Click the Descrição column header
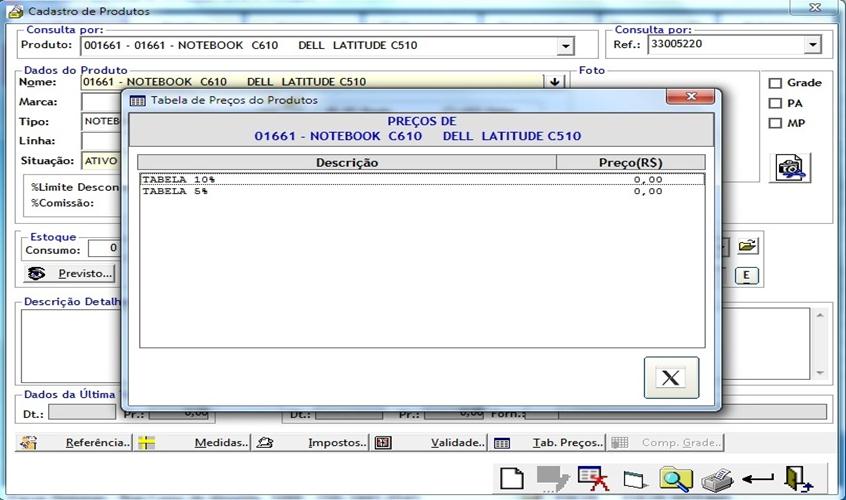This screenshot has width=846, height=500. point(347,162)
